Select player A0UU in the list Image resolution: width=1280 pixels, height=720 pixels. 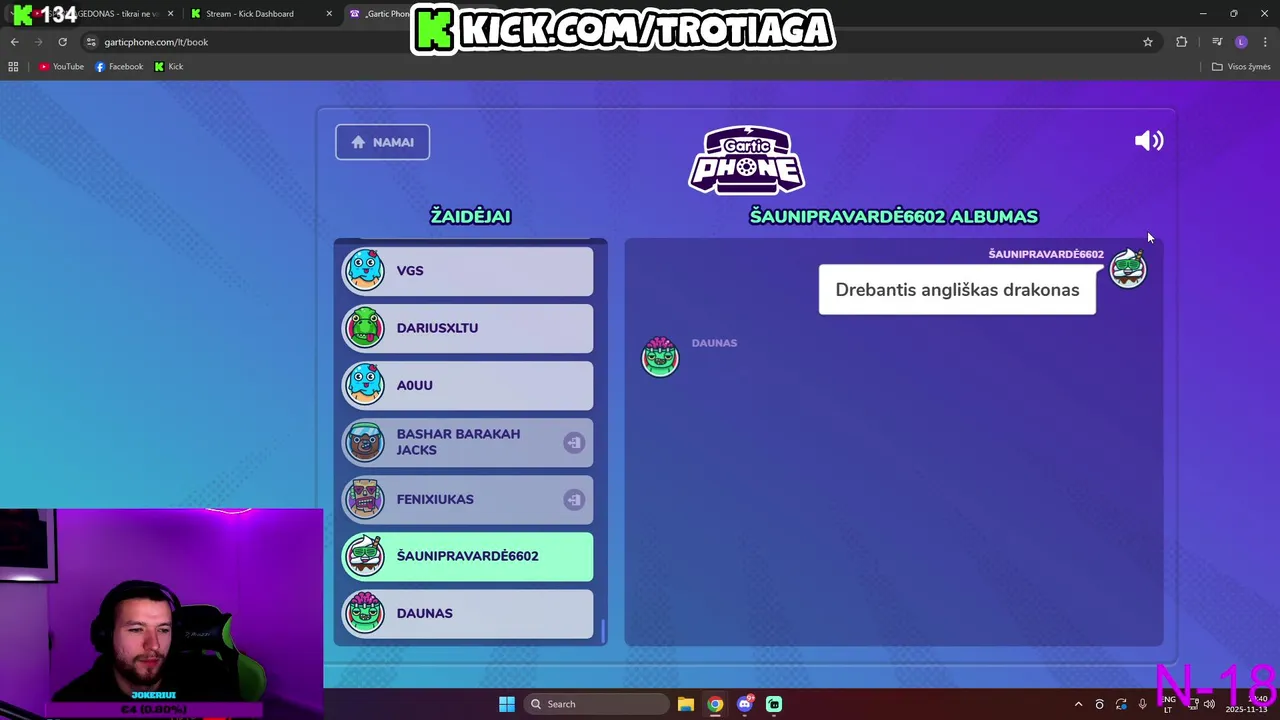(x=468, y=385)
